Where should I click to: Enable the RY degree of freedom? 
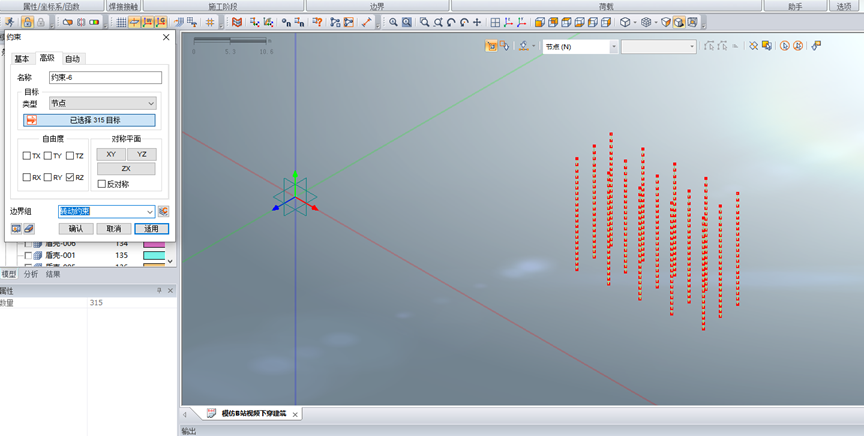(x=48, y=177)
